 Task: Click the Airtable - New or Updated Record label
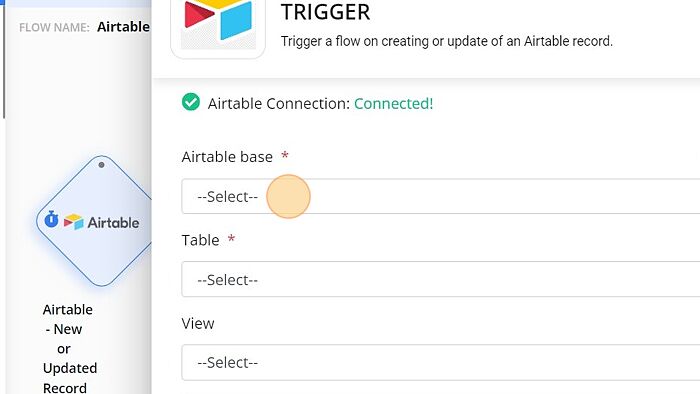tap(68, 348)
